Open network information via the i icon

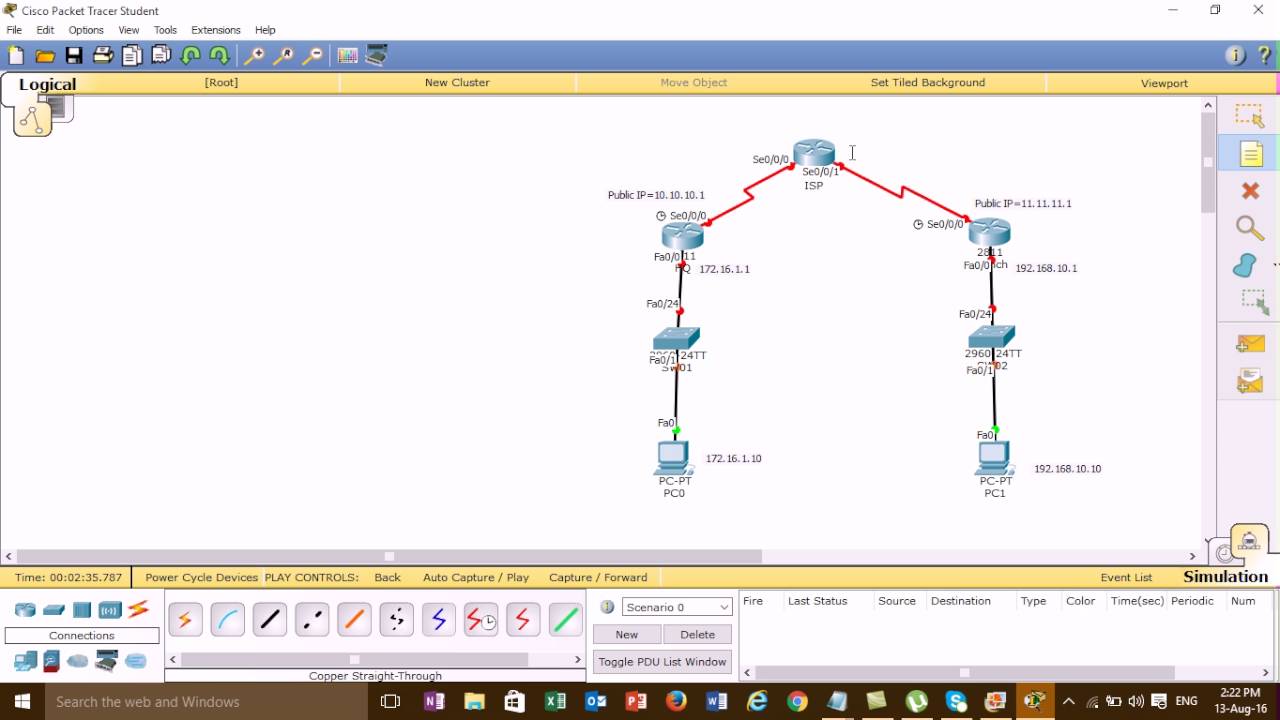(x=1236, y=56)
